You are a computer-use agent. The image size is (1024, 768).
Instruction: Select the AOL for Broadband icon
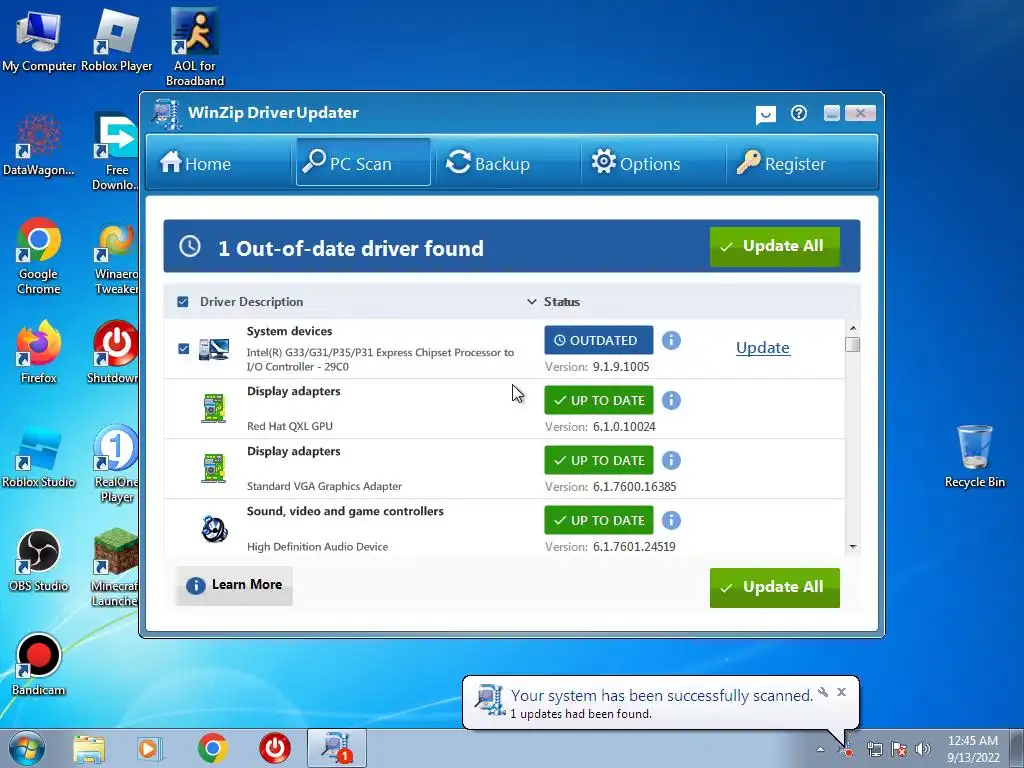pyautogui.click(x=195, y=47)
